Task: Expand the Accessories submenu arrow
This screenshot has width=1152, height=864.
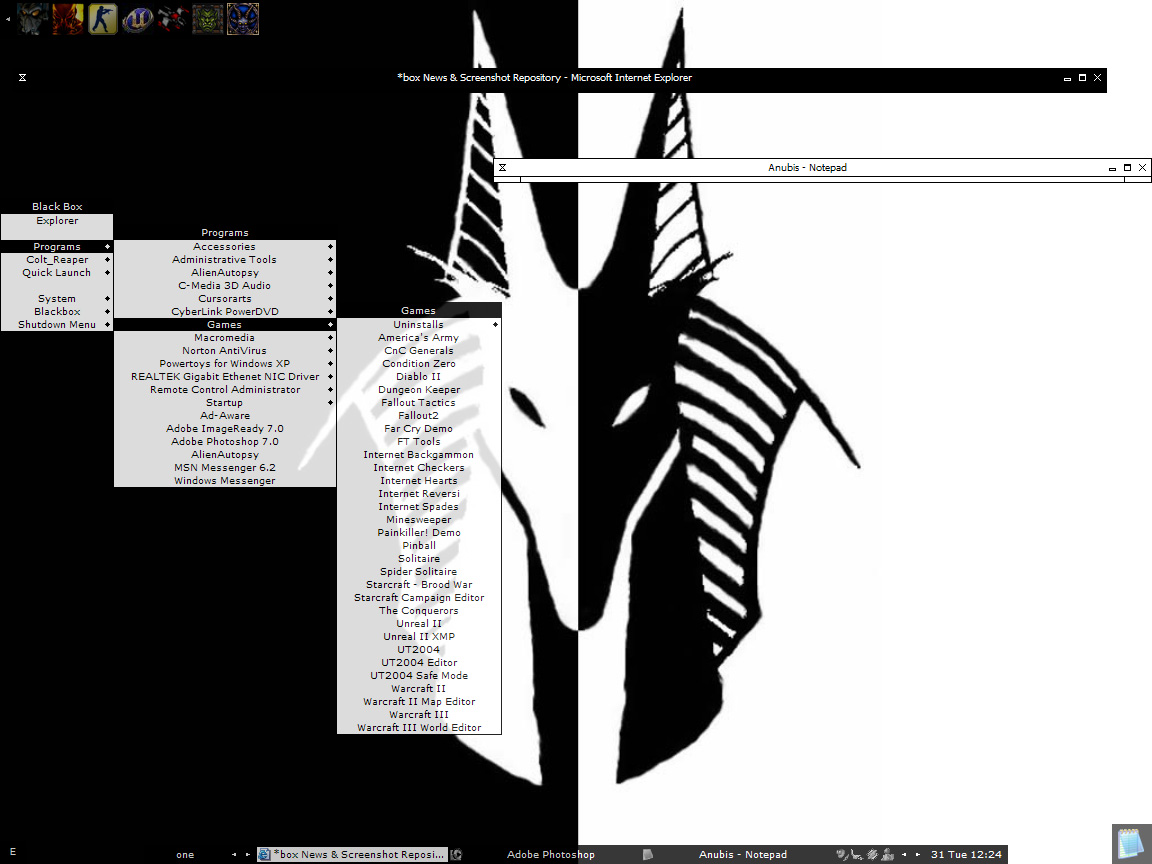Action: point(331,247)
